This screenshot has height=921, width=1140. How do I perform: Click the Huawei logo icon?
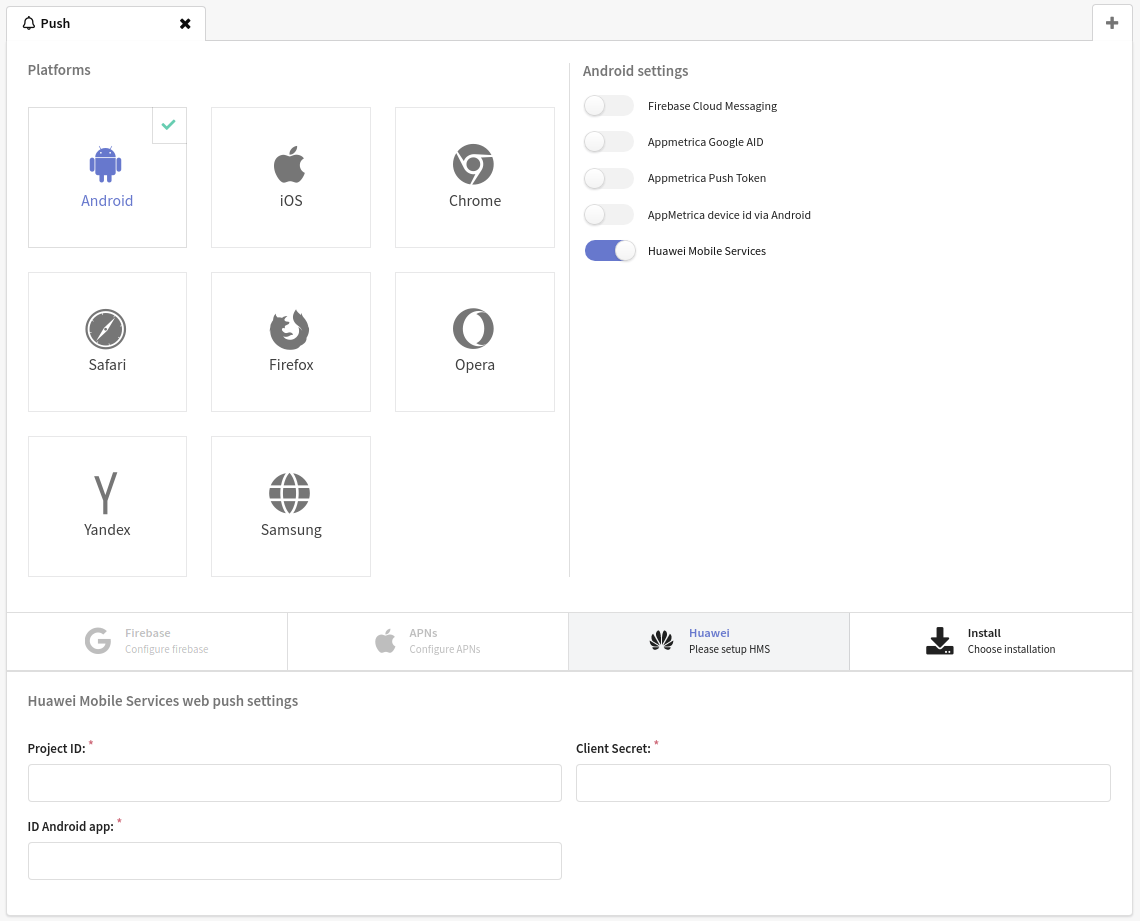click(x=662, y=641)
